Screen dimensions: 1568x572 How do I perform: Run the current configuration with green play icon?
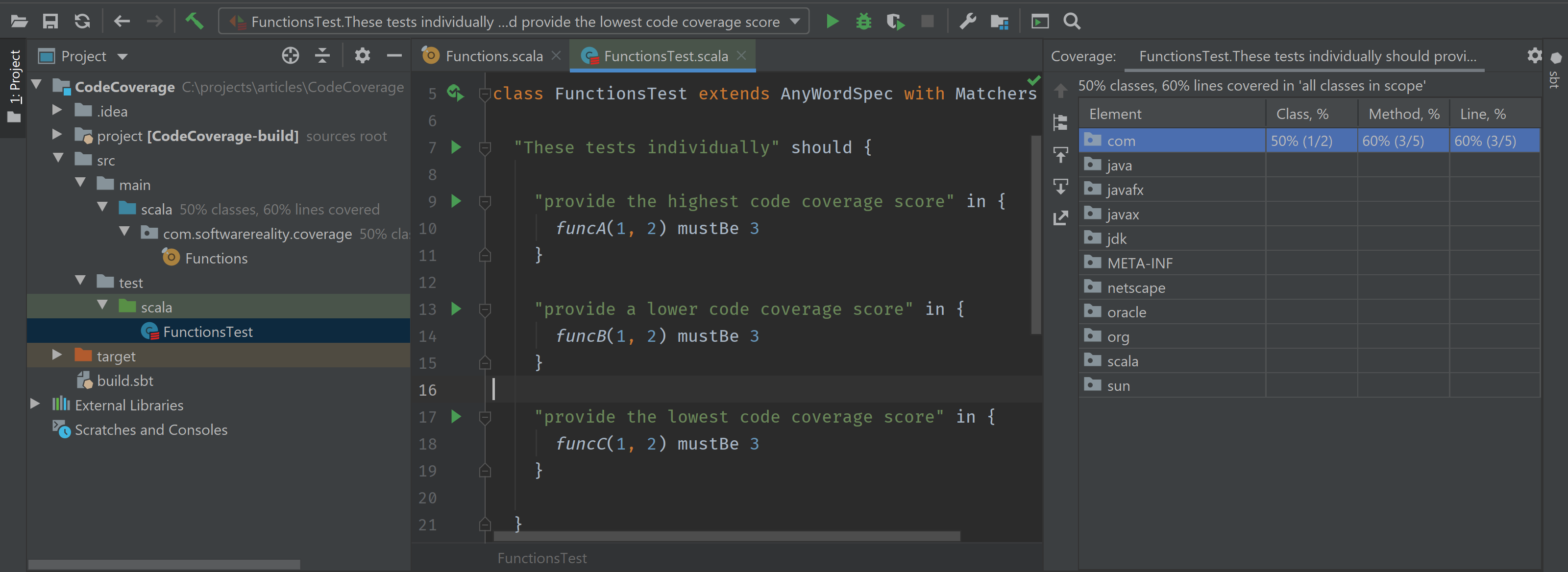click(832, 21)
